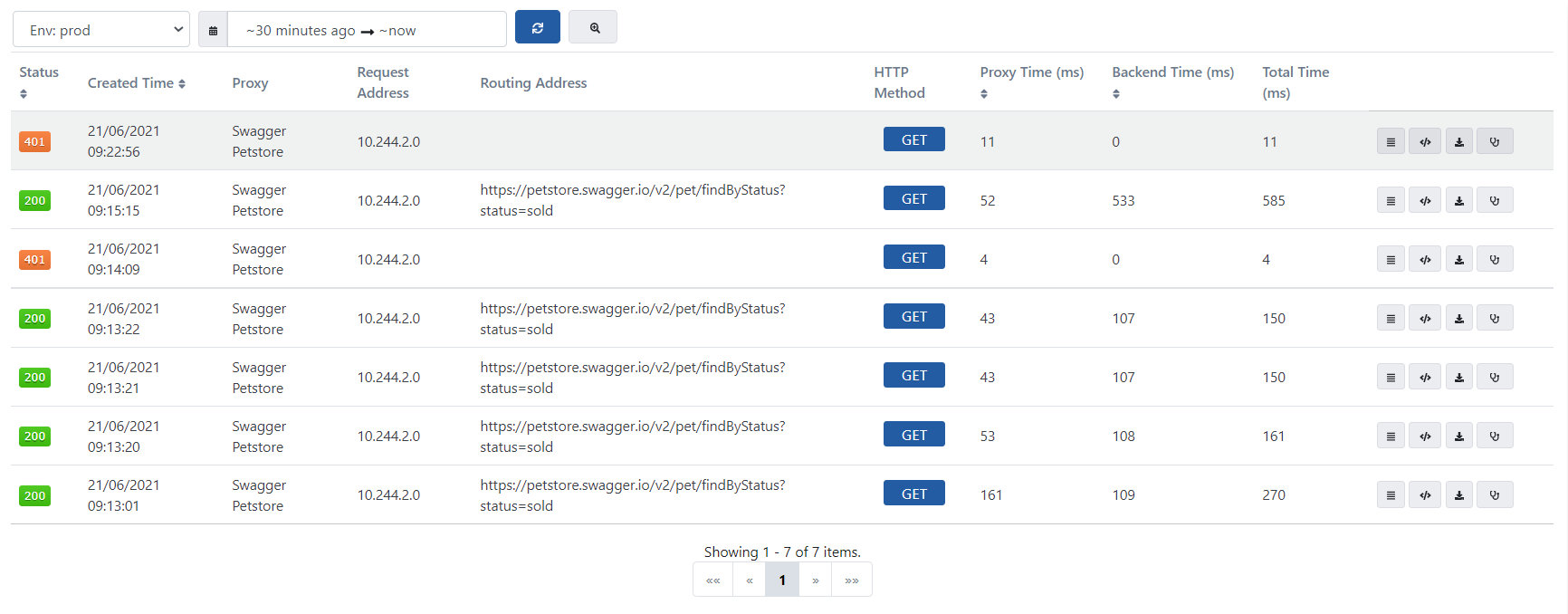Download the 09:22:56 request log
The image size is (1568, 614).
(x=1459, y=141)
